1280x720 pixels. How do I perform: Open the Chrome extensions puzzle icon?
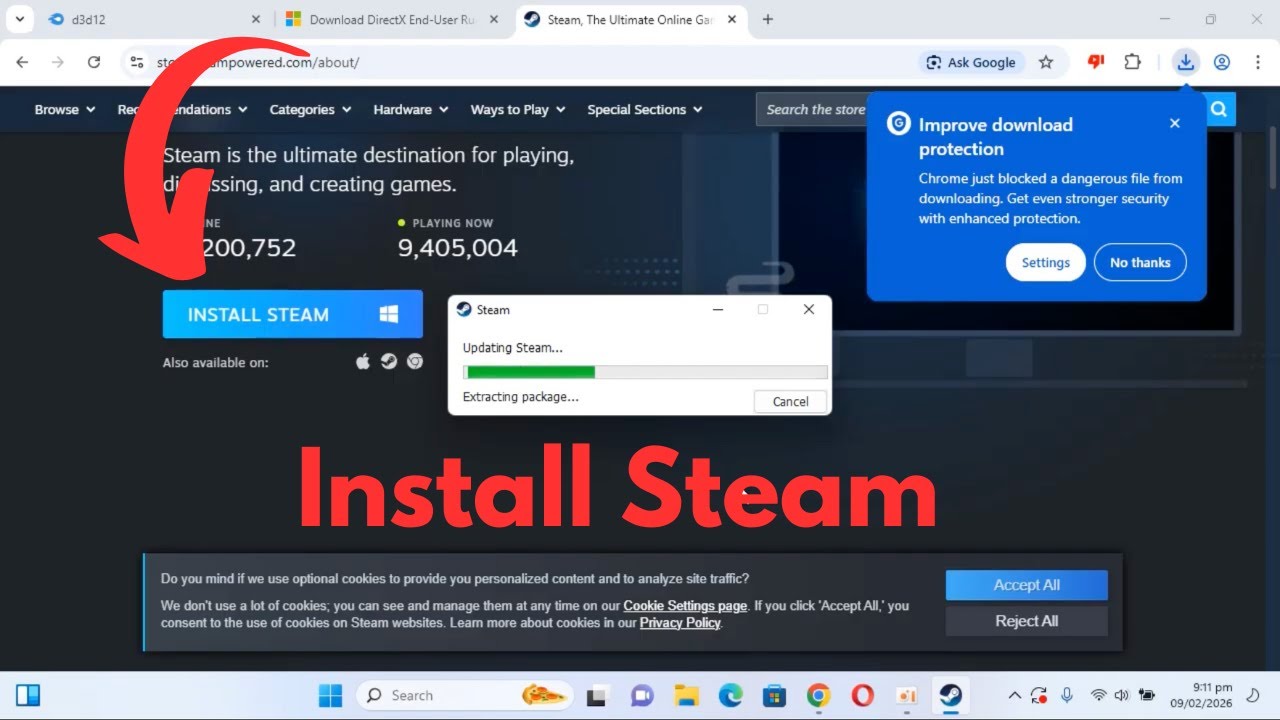pos(1132,62)
